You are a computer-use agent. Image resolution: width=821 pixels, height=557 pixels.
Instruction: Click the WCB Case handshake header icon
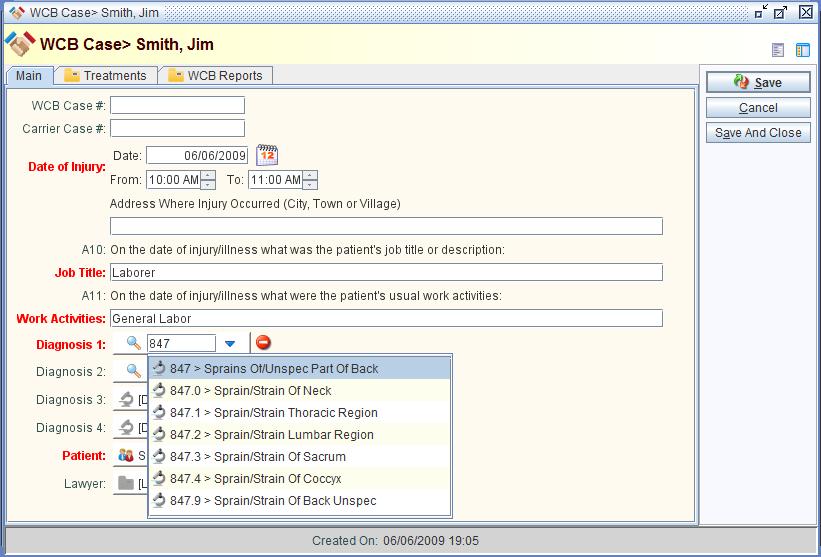[20, 44]
